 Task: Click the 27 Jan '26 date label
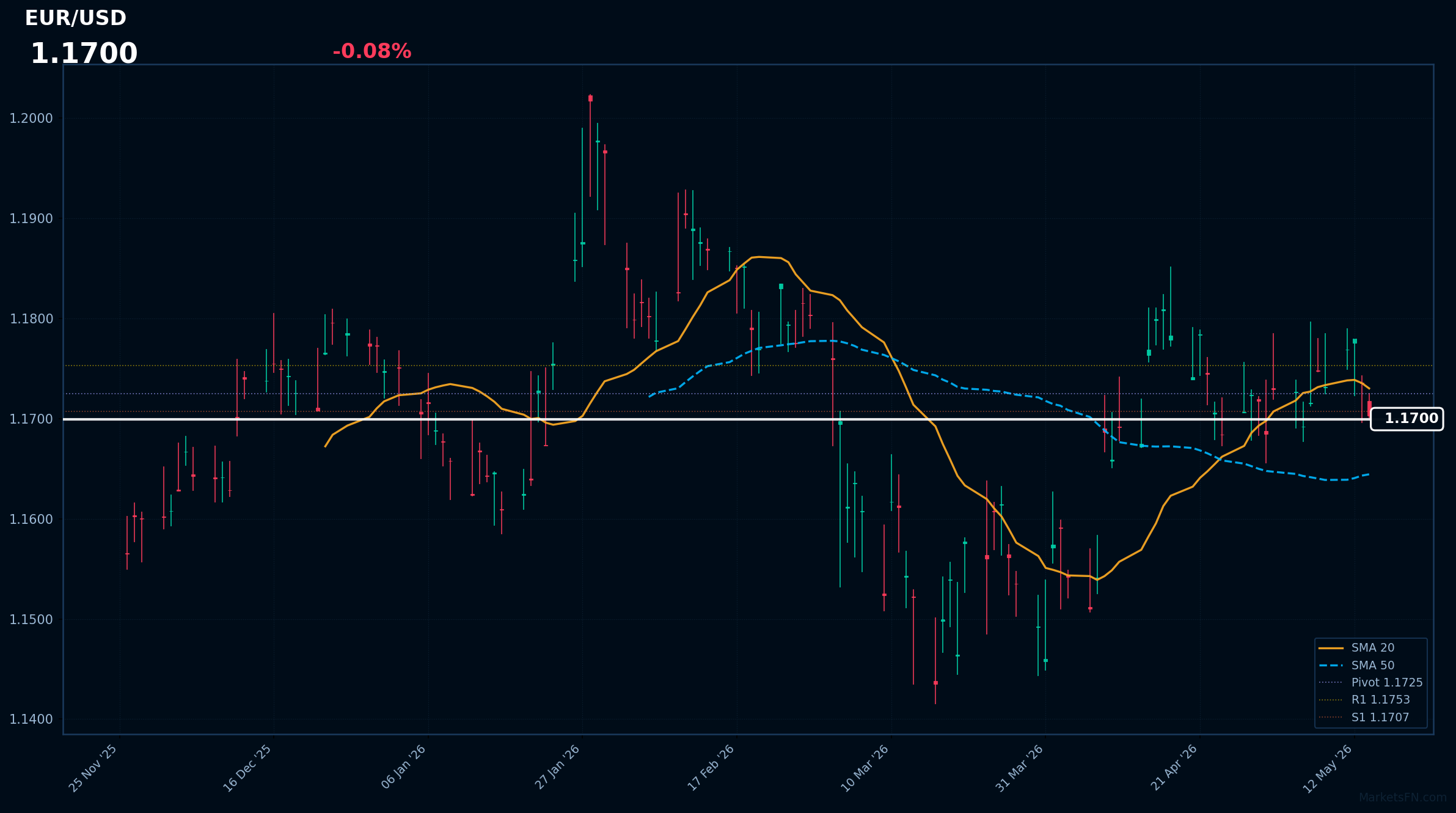(x=557, y=767)
